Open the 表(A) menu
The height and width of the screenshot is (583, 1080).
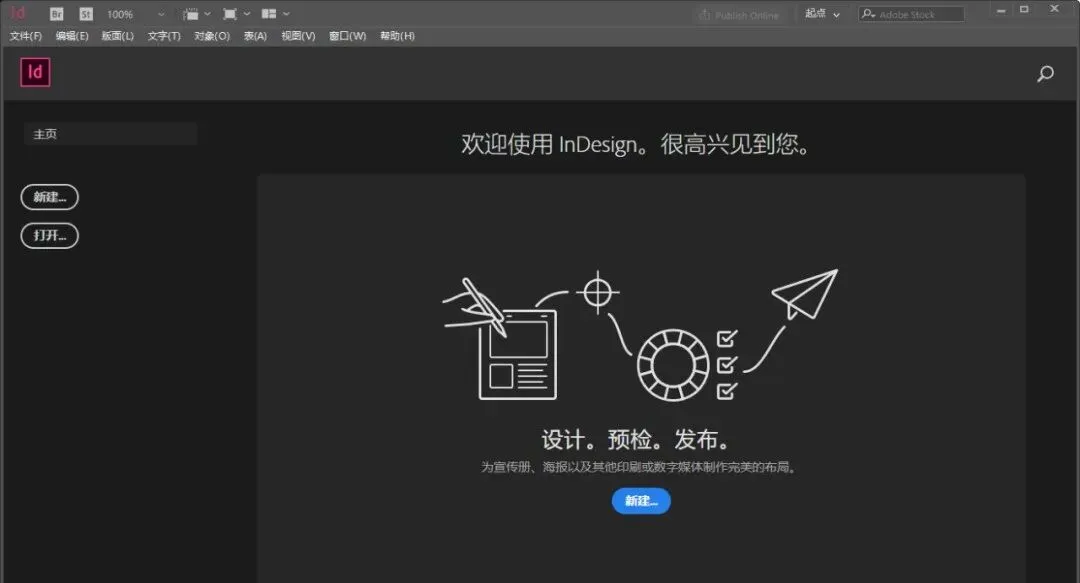(x=255, y=36)
